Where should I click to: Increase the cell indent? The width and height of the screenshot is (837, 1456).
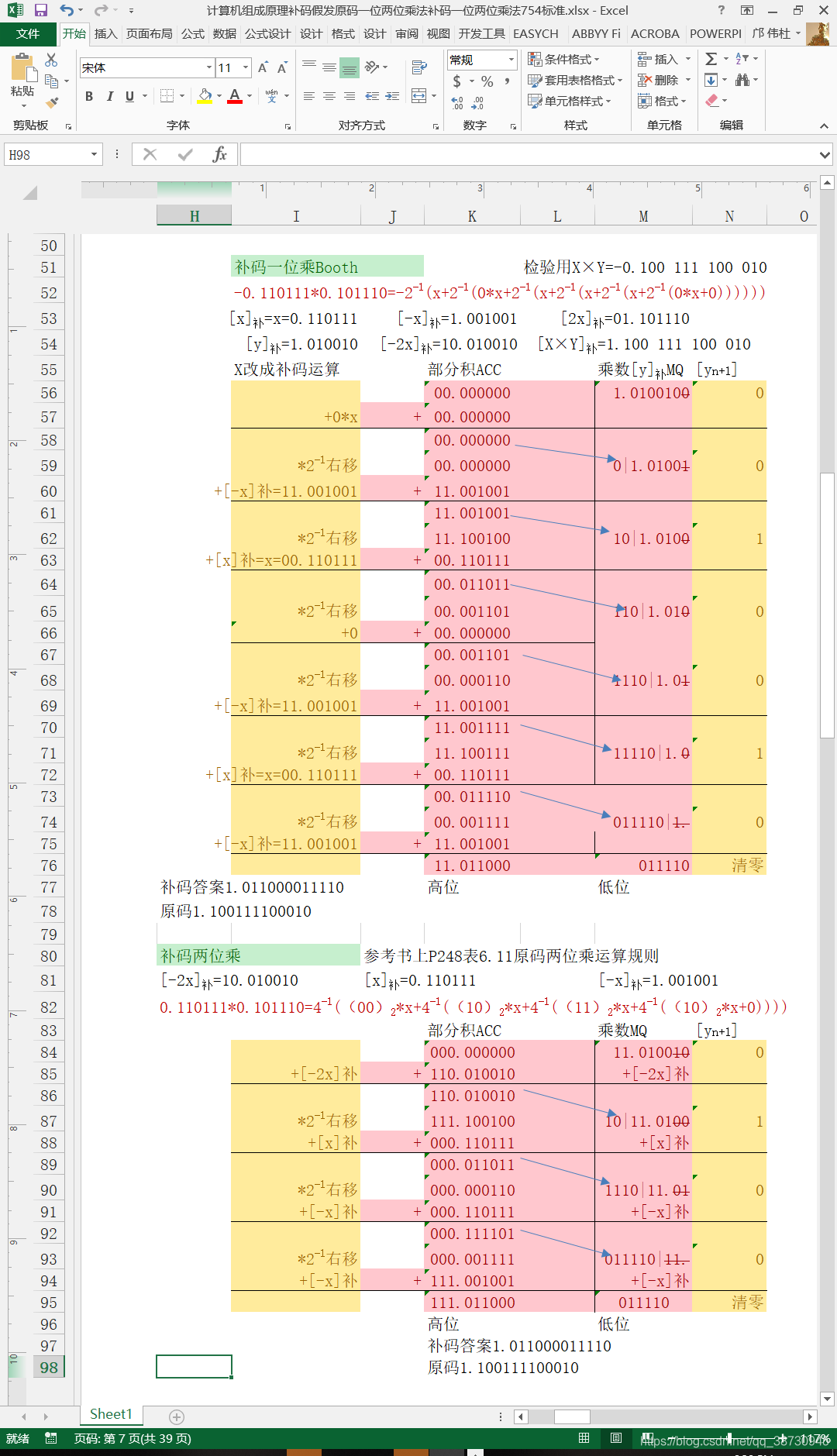click(392, 97)
